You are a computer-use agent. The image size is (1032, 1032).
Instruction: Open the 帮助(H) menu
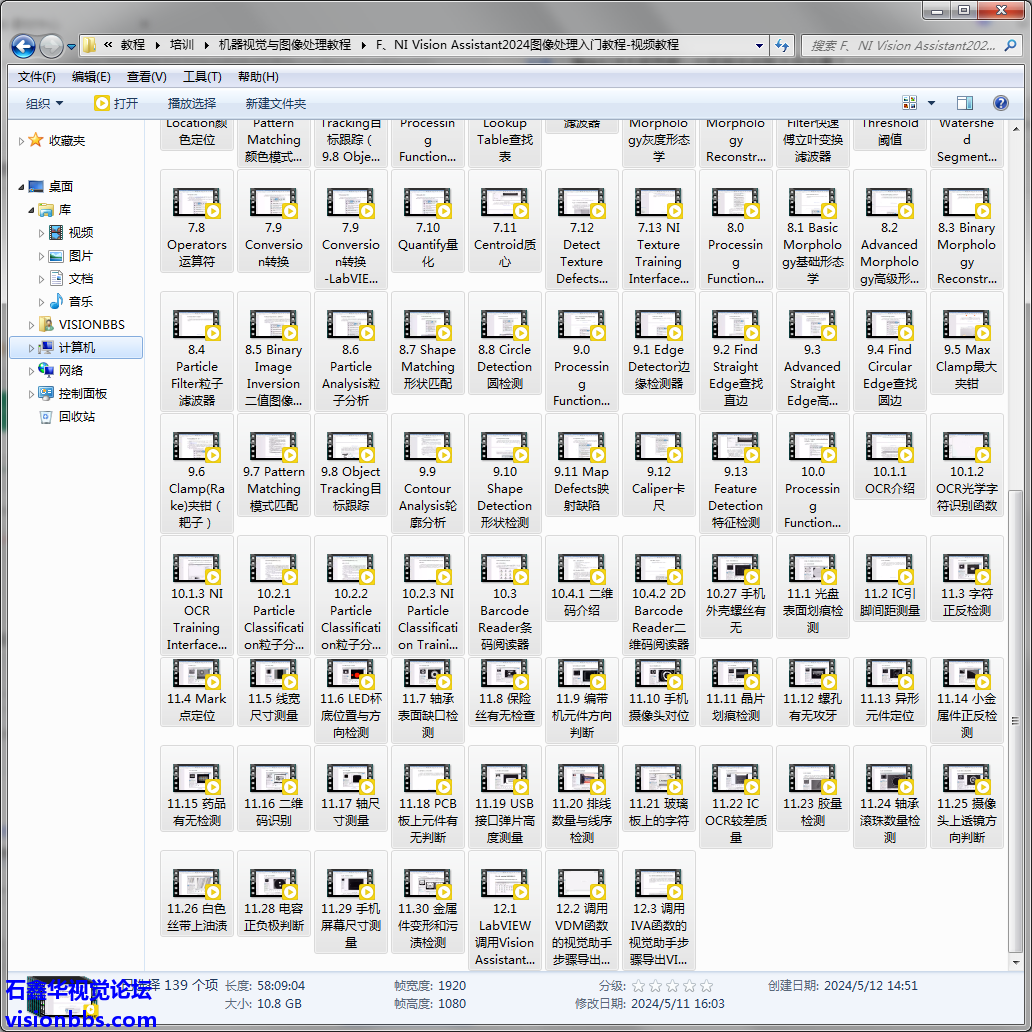258,77
